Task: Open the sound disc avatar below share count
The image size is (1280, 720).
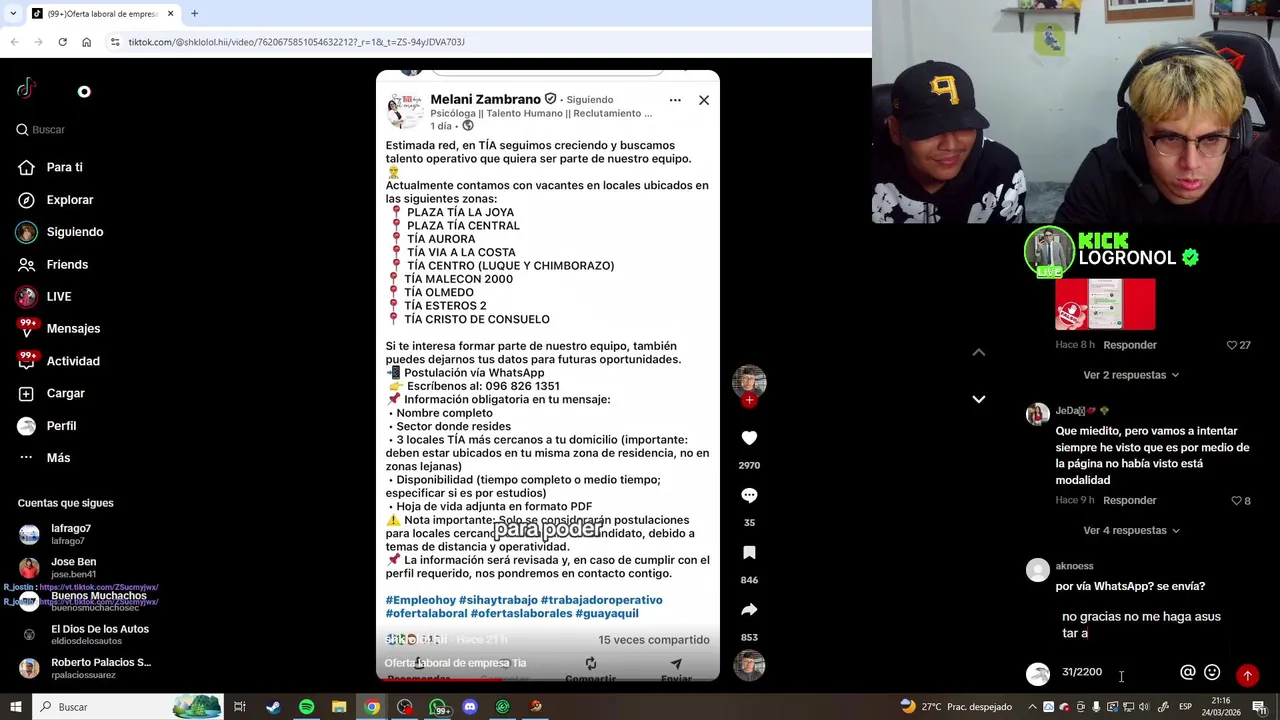Action: (749, 666)
